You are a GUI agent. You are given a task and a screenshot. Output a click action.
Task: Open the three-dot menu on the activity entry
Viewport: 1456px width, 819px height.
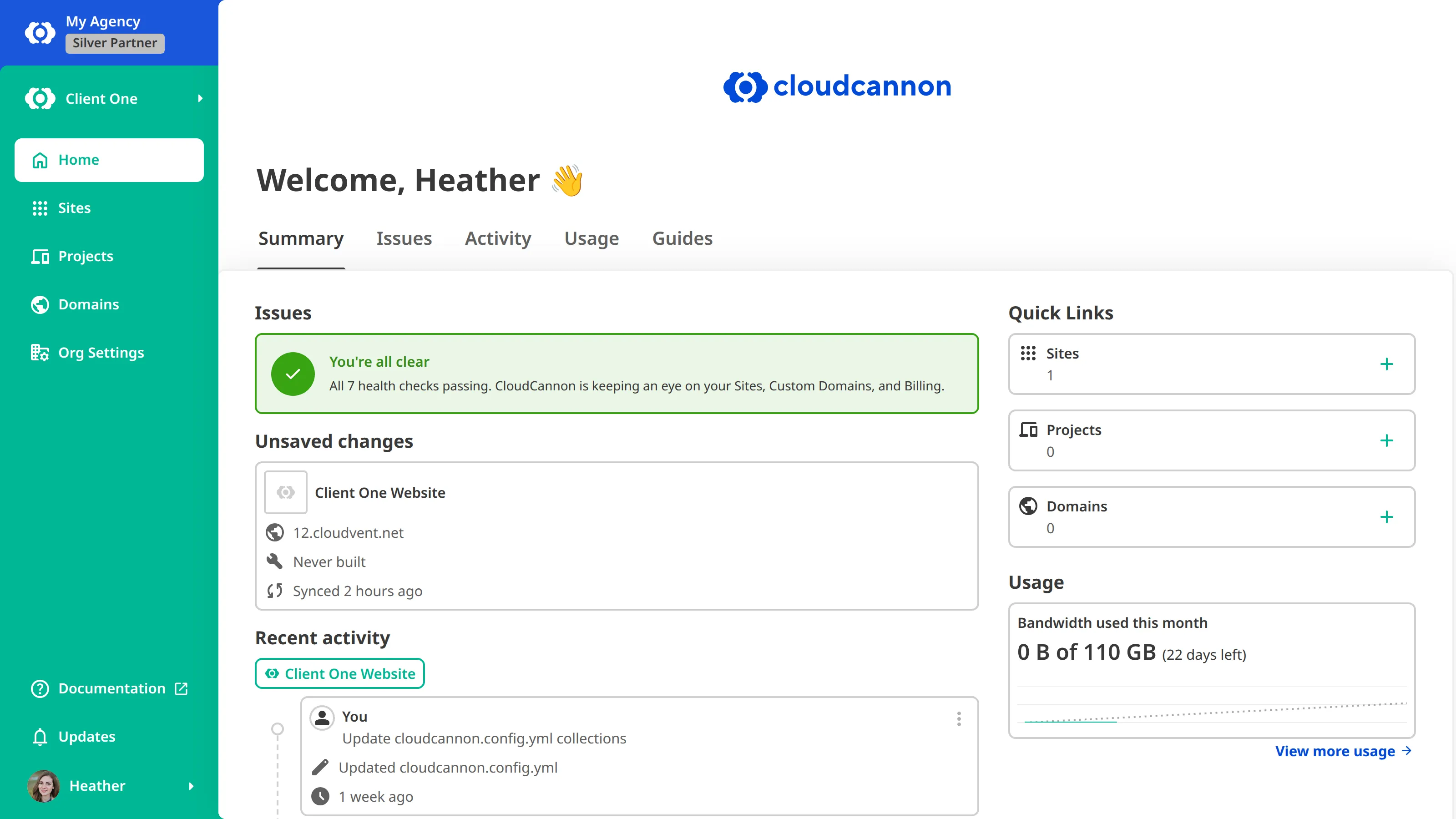(959, 719)
